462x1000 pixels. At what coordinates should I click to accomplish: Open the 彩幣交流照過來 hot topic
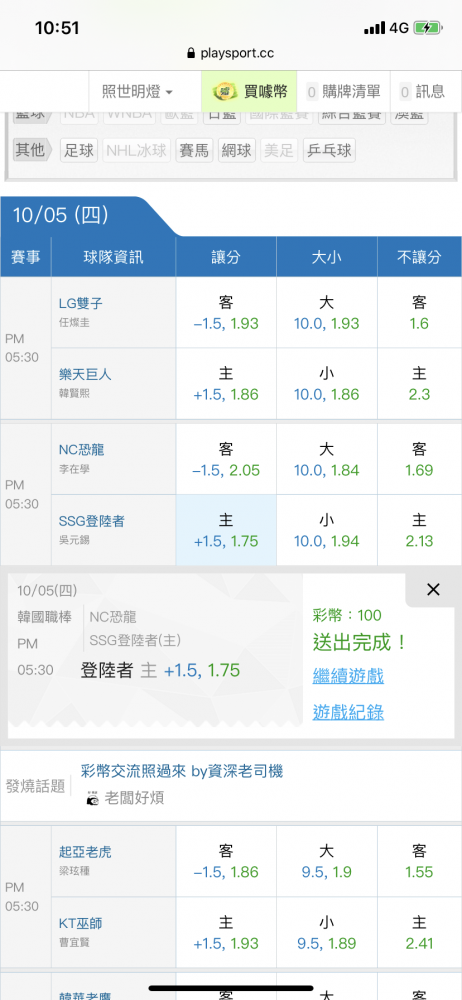point(182,771)
